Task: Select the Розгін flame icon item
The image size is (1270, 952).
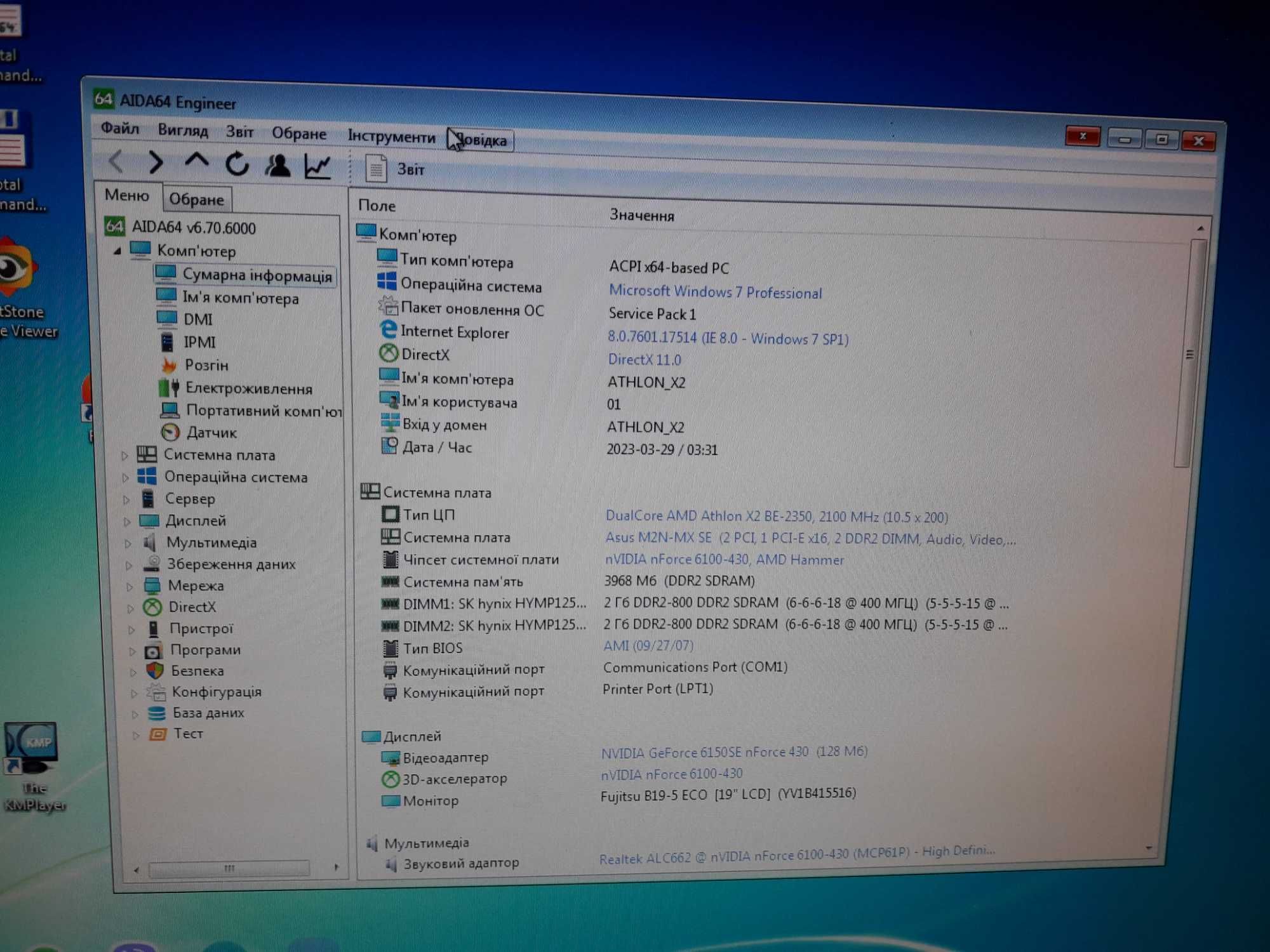Action: [x=169, y=365]
